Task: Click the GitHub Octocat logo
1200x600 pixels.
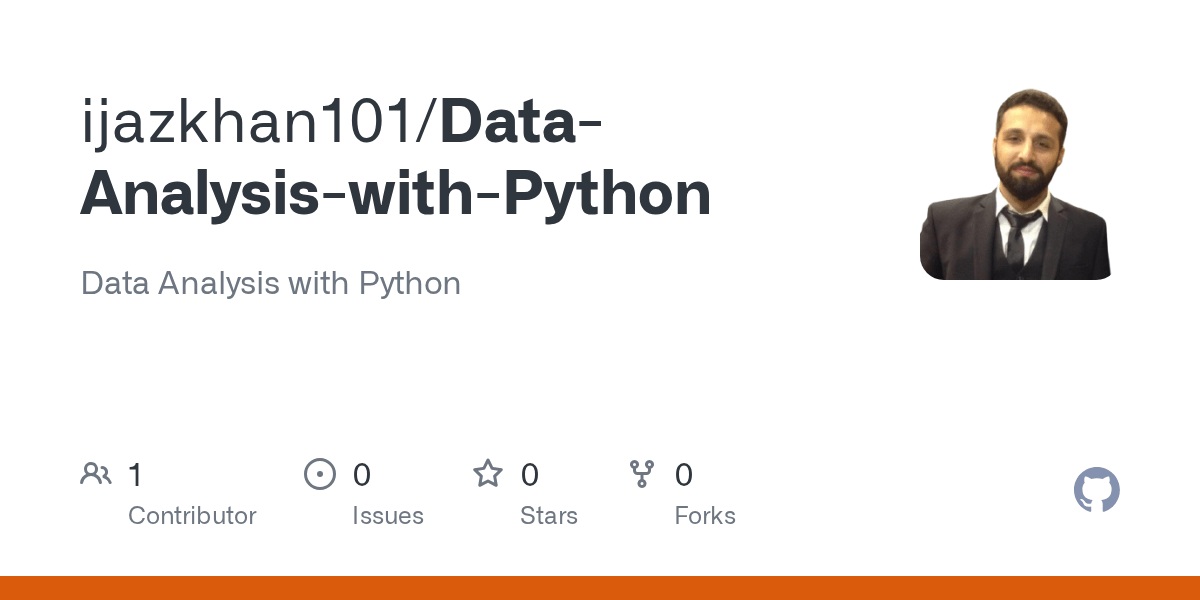Action: 1096,491
